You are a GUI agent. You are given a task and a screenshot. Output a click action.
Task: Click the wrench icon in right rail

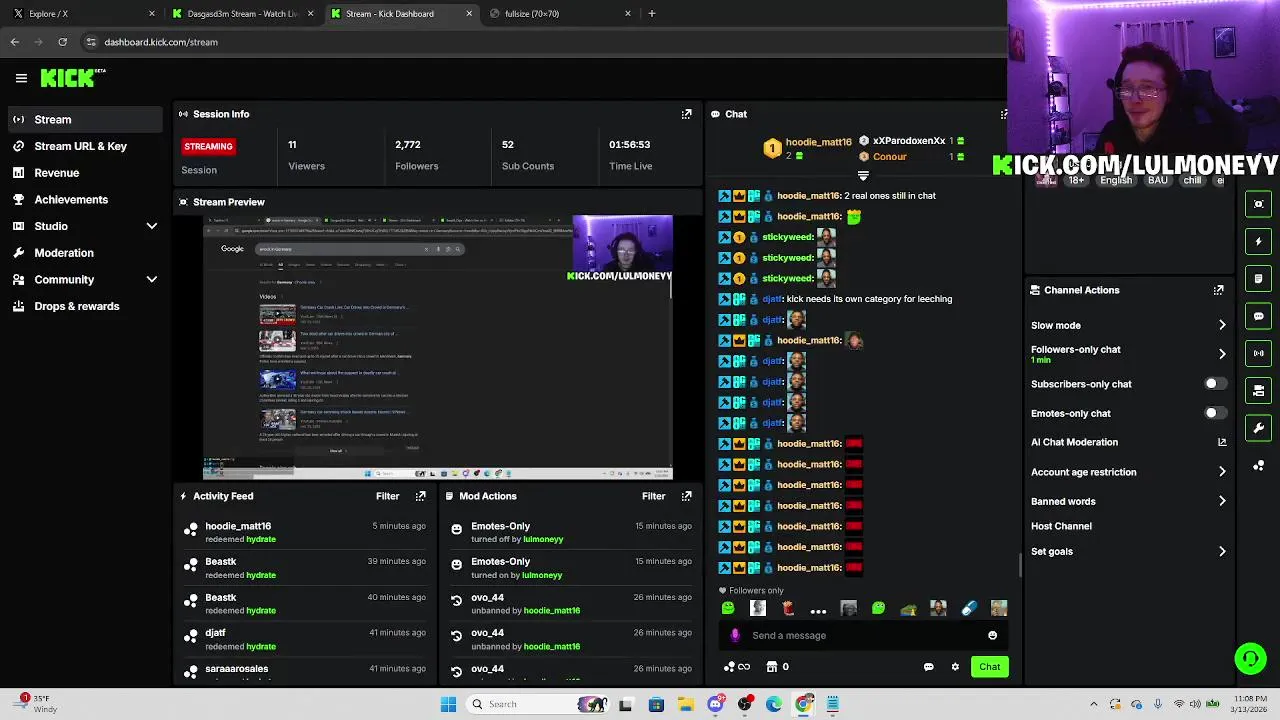pos(1259,428)
